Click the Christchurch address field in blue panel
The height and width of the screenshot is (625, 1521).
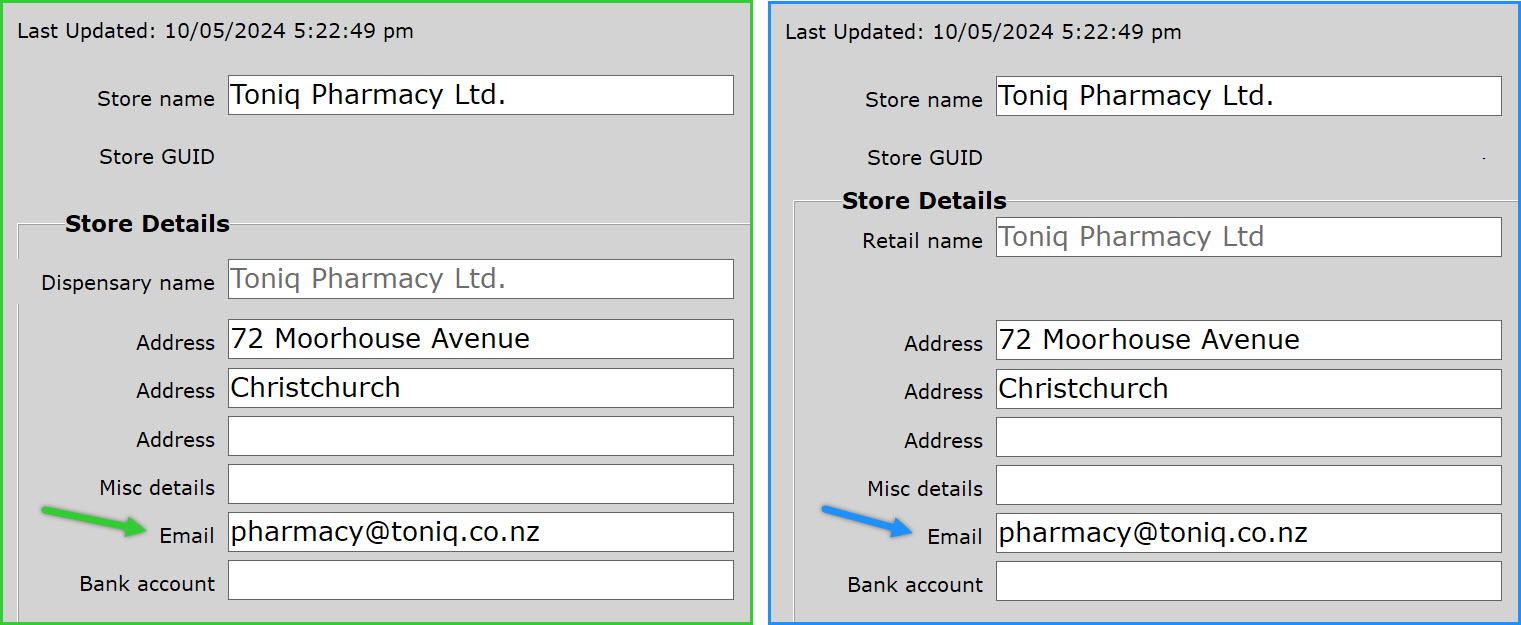(x=1249, y=389)
